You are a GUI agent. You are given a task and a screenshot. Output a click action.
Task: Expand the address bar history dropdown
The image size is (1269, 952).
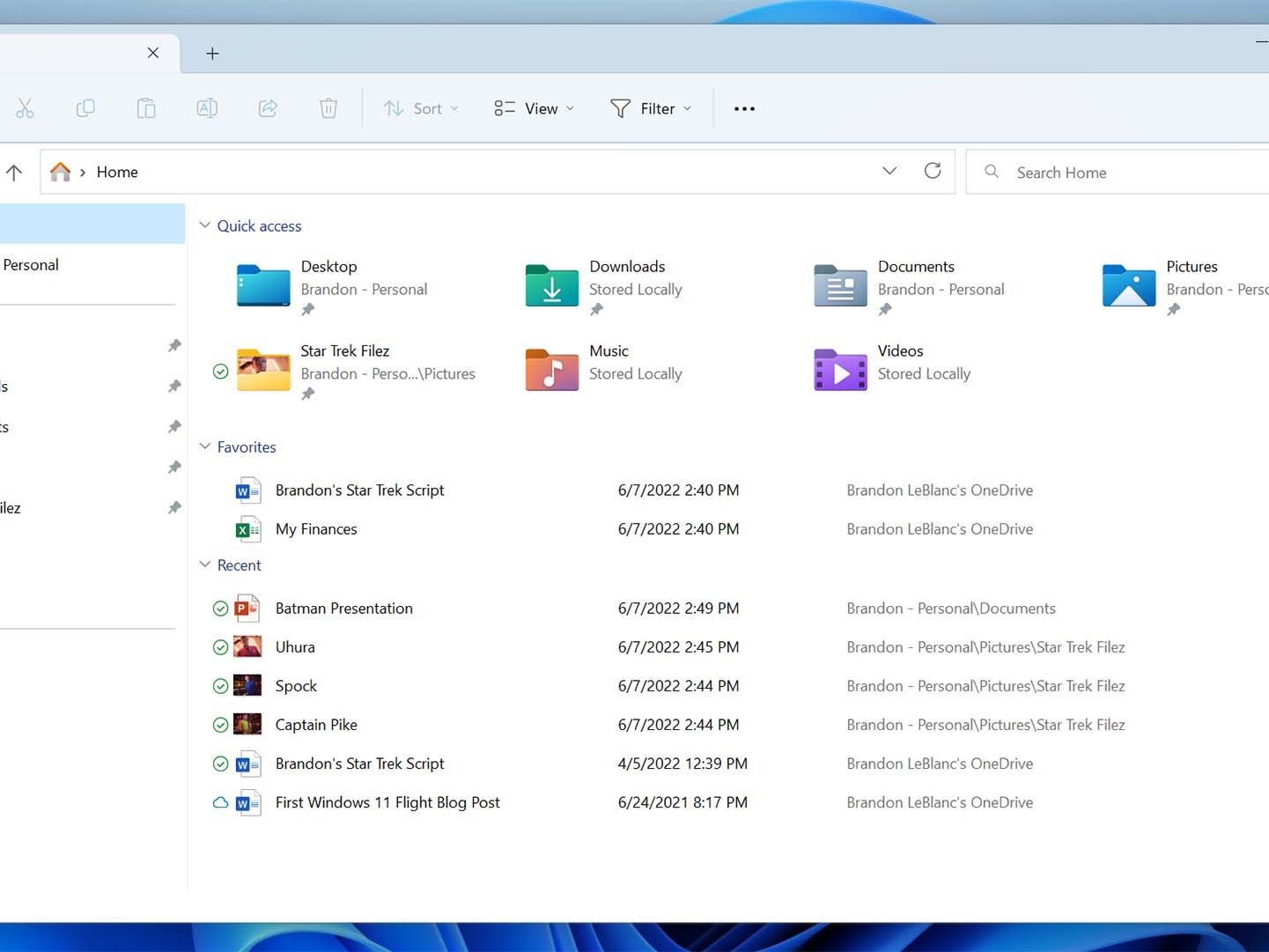click(889, 171)
